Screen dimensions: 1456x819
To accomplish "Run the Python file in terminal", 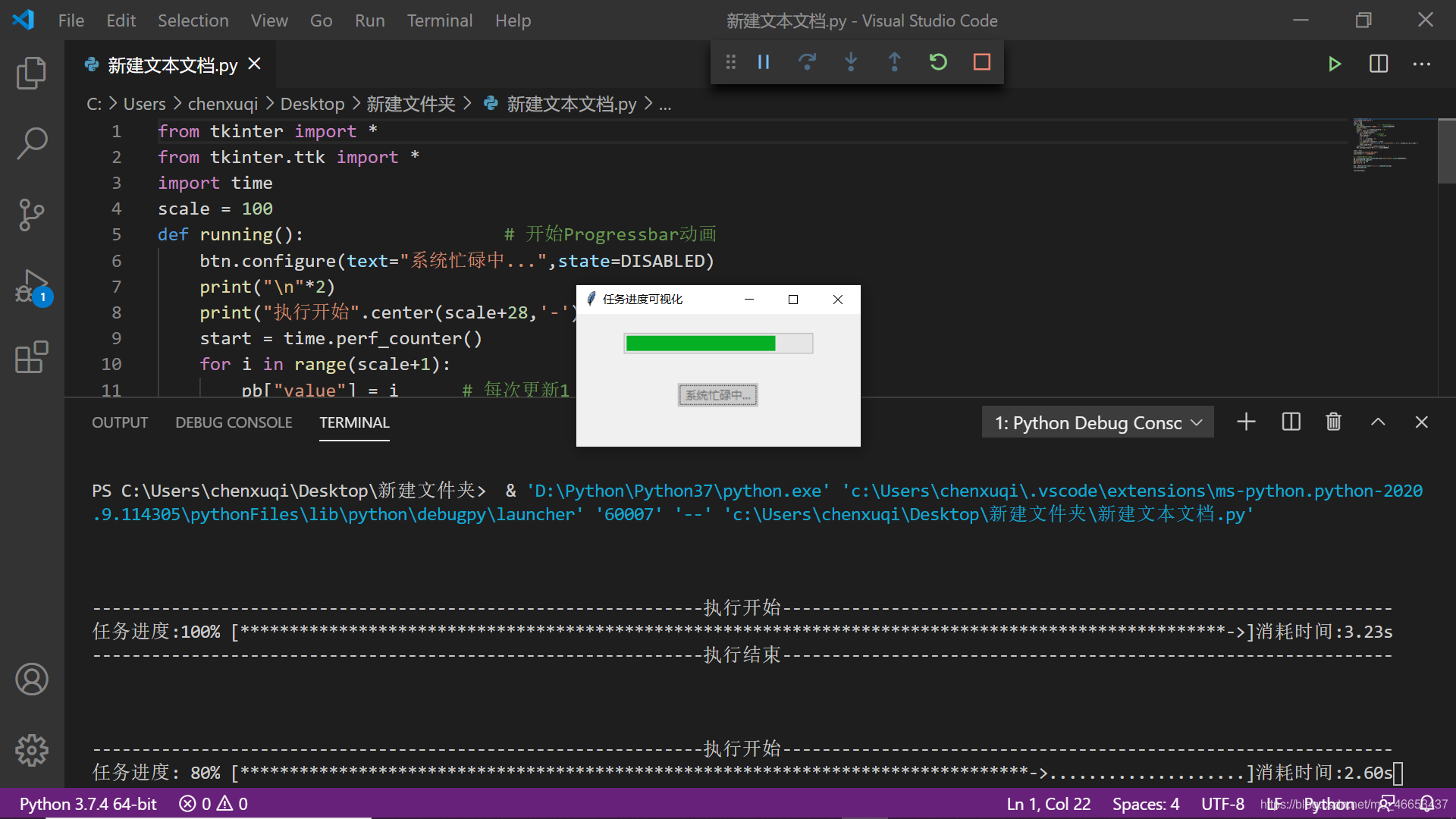I will coord(1335,64).
